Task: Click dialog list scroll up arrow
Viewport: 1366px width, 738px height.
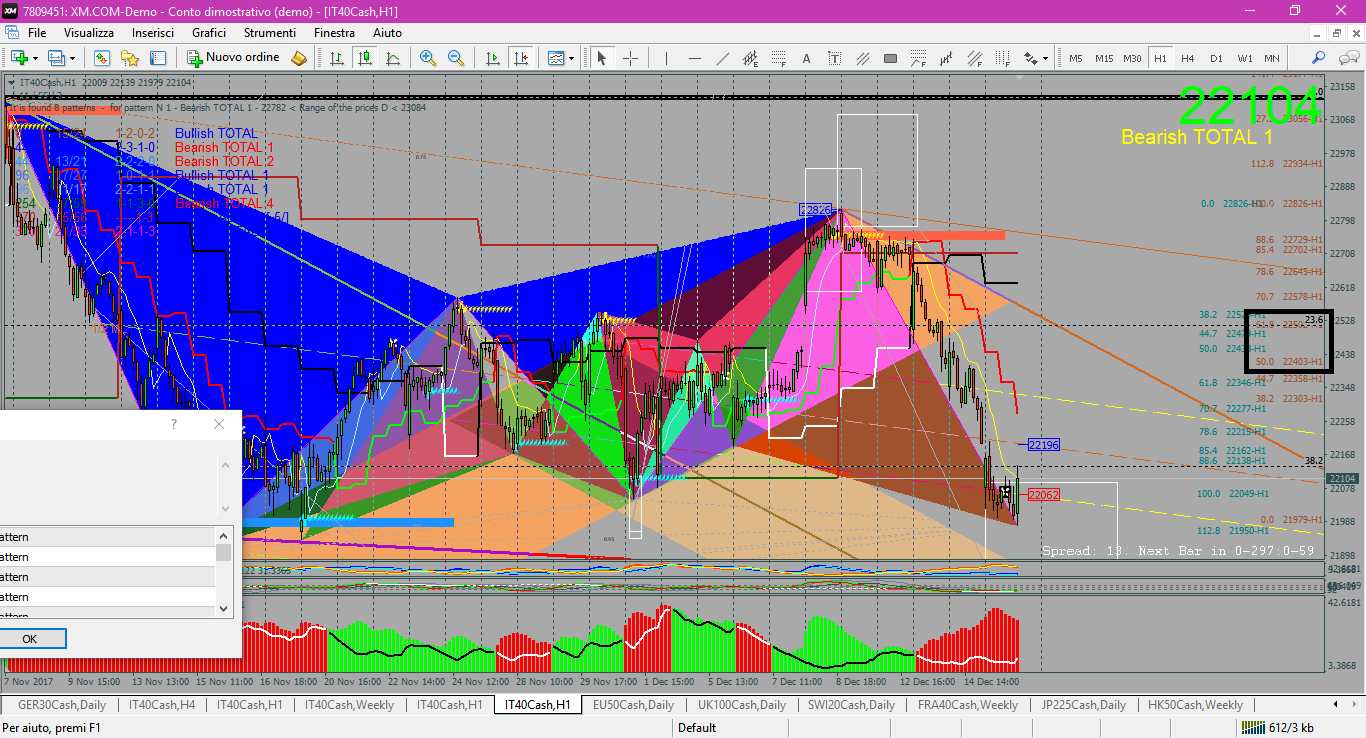Action: point(224,535)
